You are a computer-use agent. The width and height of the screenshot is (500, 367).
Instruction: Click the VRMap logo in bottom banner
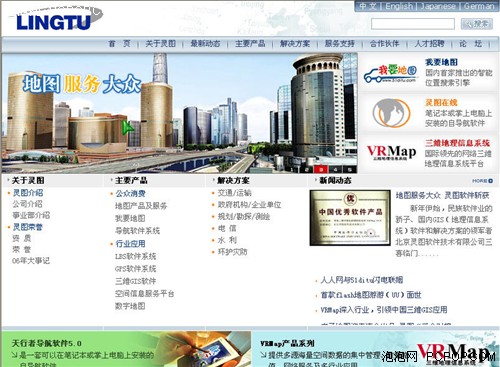pyautogui.click(x=454, y=353)
